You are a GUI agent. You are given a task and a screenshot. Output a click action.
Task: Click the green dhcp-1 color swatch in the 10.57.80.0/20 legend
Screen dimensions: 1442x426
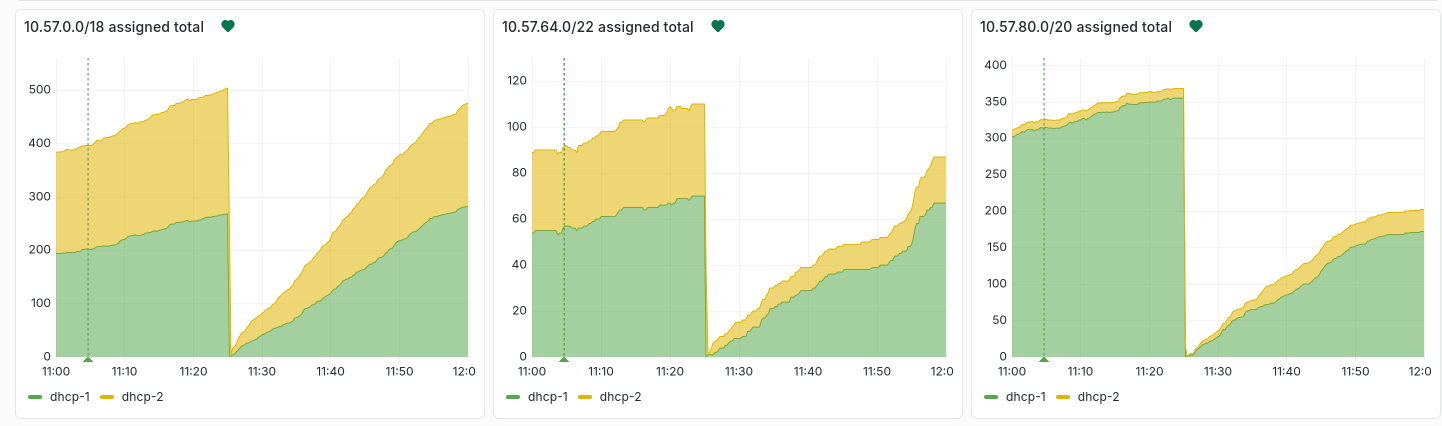pyautogui.click(x=992, y=397)
